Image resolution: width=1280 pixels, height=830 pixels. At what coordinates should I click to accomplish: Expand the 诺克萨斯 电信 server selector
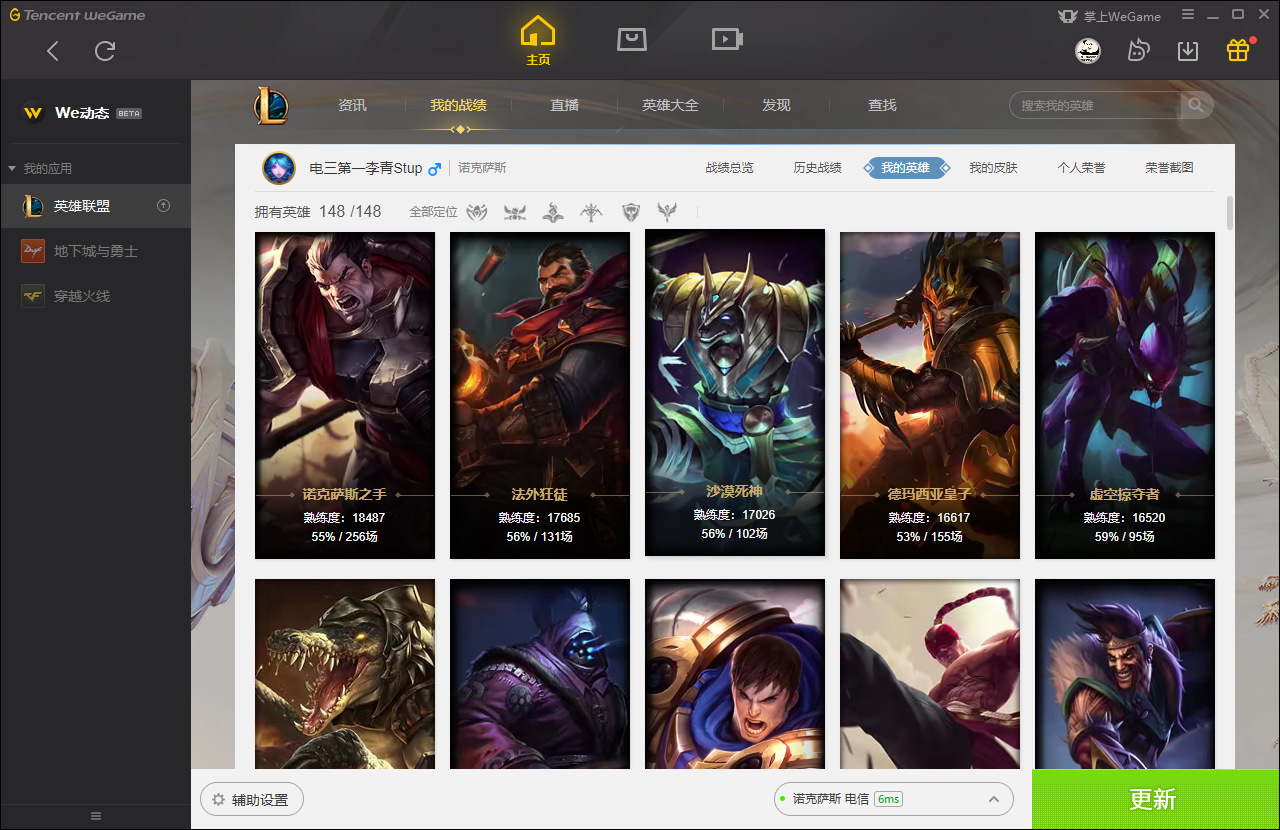point(894,799)
